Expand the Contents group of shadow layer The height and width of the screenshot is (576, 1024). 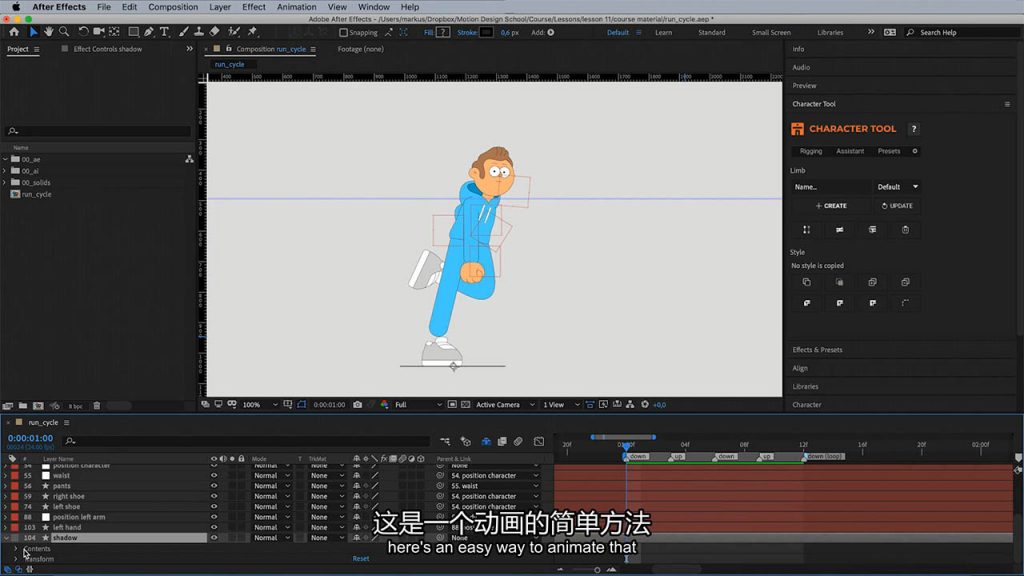(x=16, y=549)
